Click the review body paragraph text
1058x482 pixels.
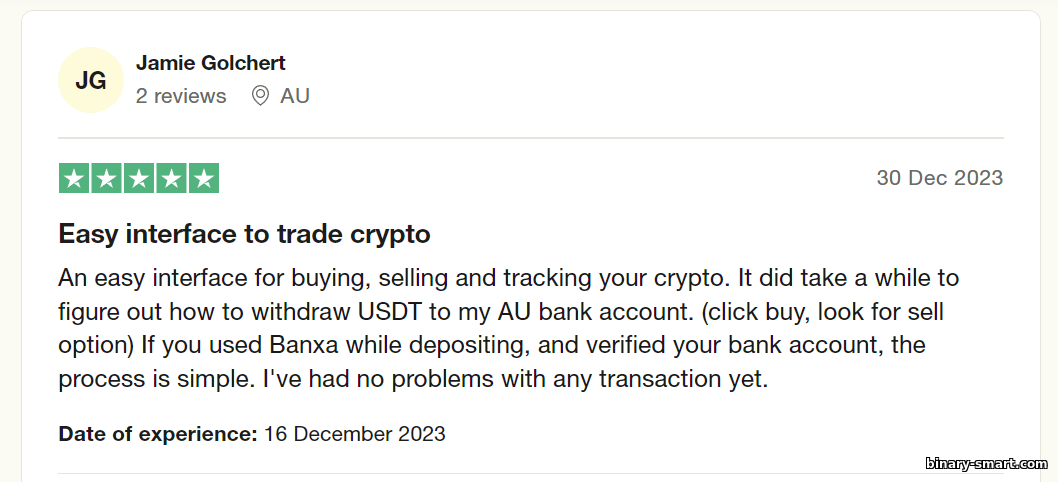[509, 328]
